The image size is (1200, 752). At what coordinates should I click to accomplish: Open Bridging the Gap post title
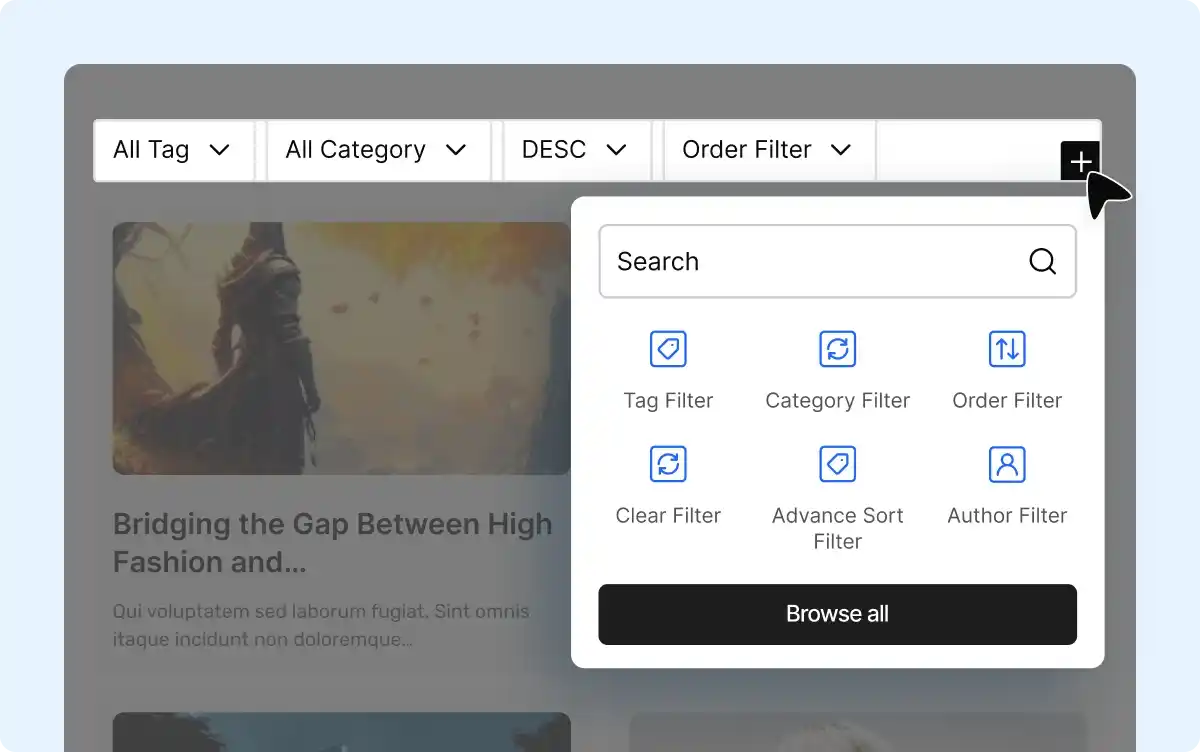click(x=332, y=543)
